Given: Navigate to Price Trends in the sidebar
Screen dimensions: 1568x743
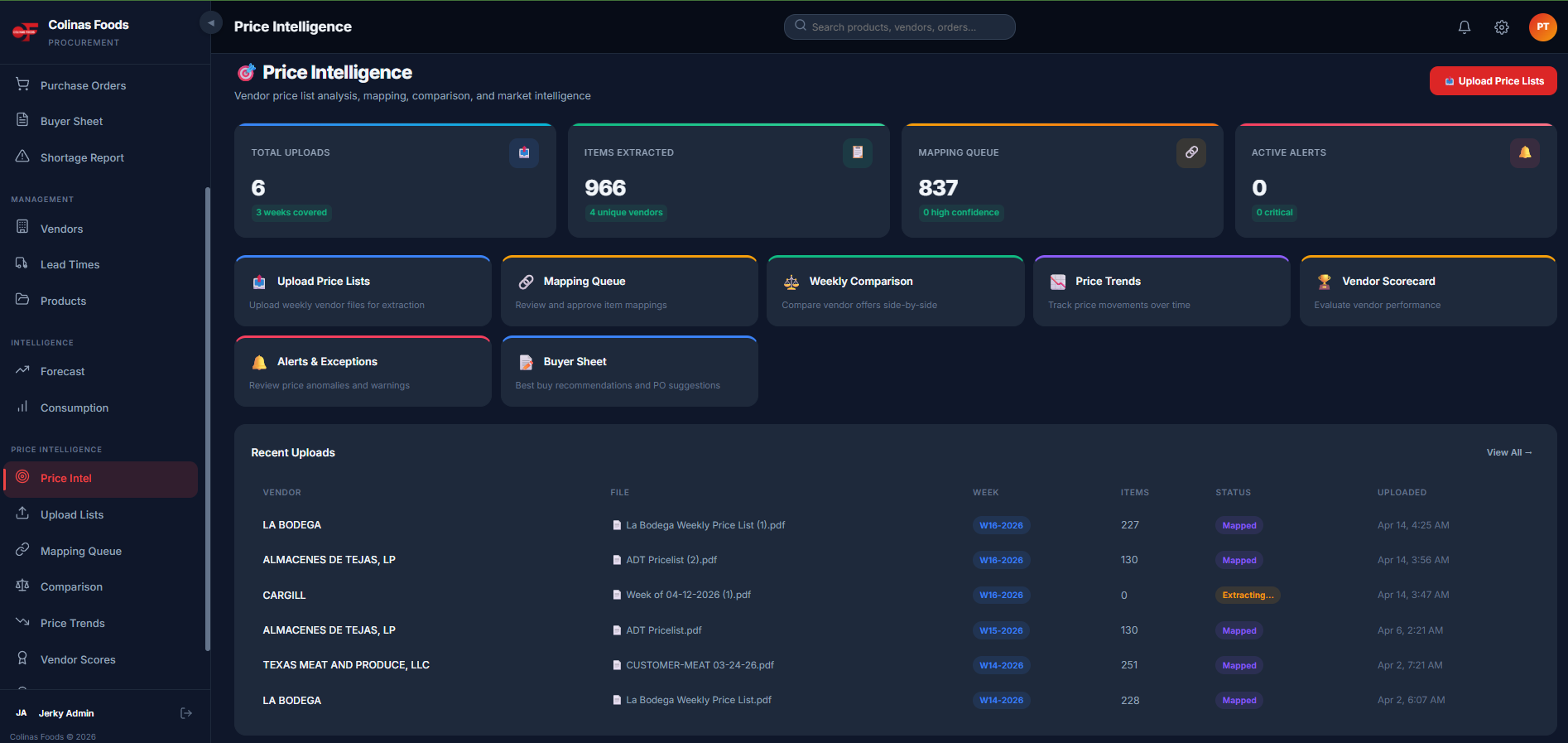Looking at the screenshot, I should [x=101, y=623].
